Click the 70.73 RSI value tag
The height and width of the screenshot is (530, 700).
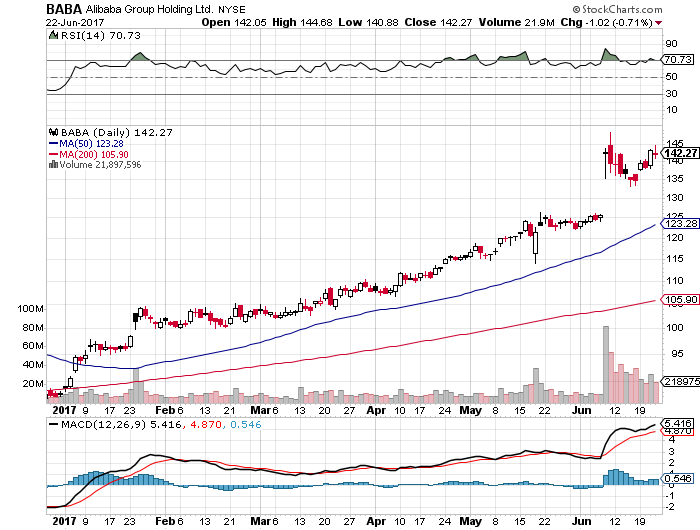coord(678,60)
